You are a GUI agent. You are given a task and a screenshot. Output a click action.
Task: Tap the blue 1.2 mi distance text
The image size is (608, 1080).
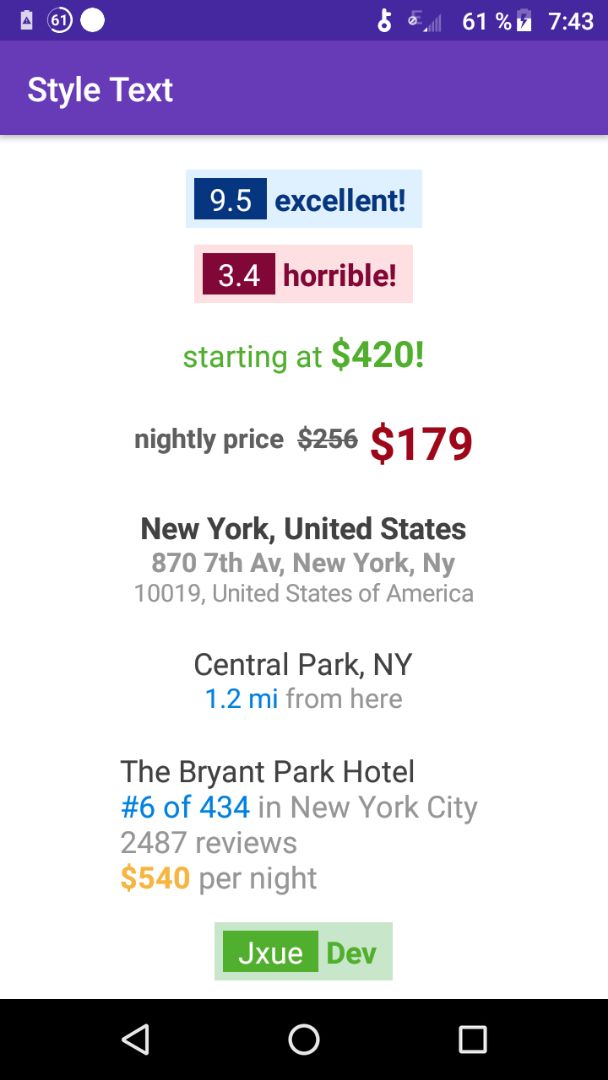coord(241,698)
